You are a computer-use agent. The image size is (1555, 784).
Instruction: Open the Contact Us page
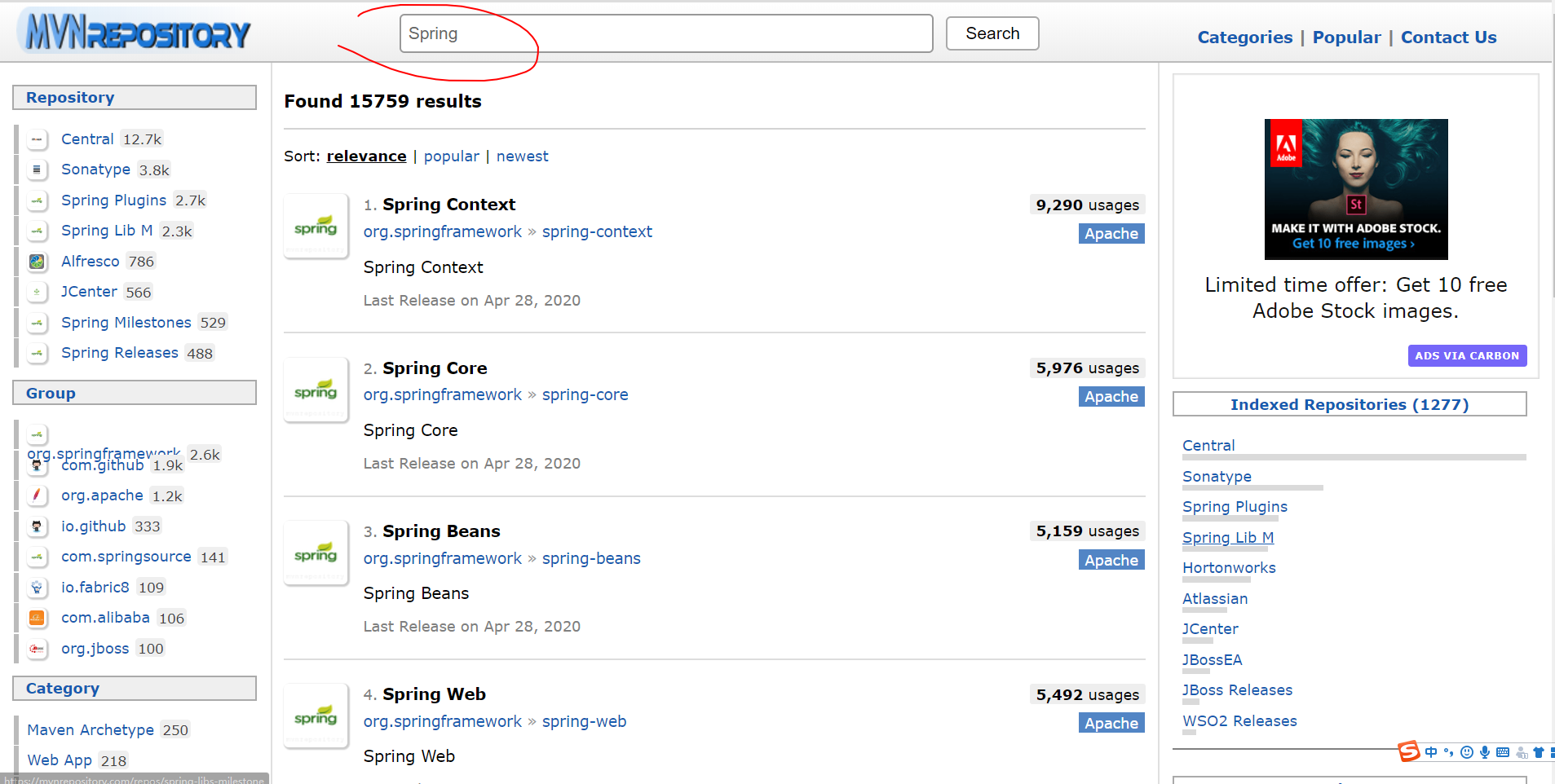pos(1449,37)
